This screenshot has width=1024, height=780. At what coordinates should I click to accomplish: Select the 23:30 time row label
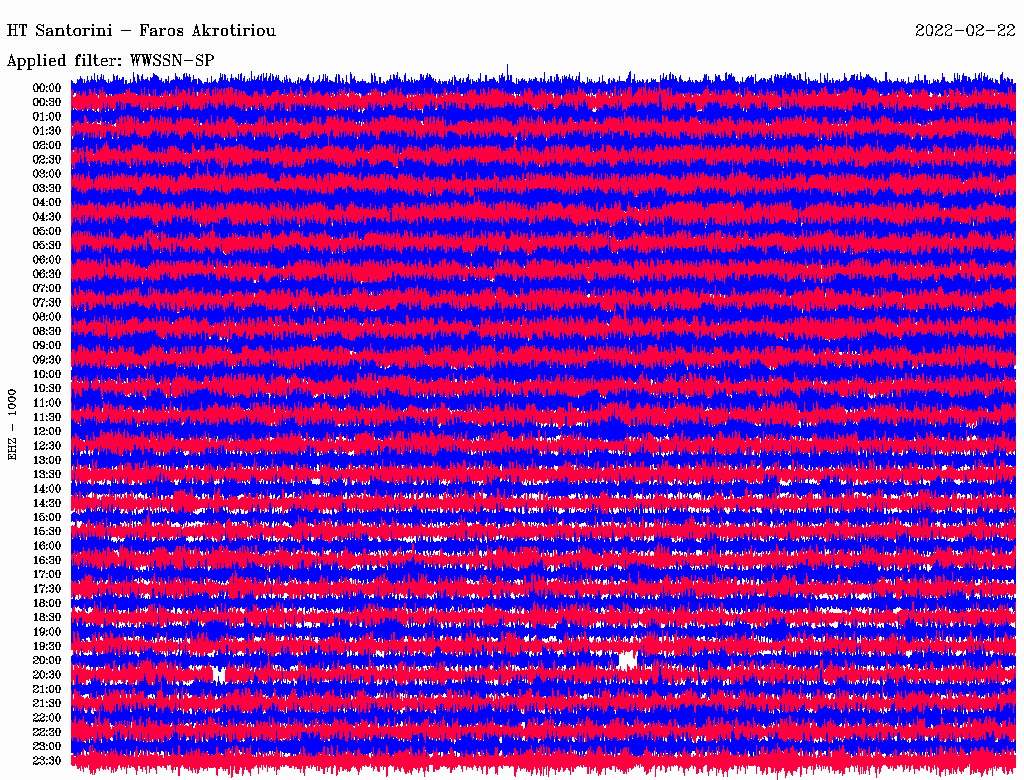(47, 760)
